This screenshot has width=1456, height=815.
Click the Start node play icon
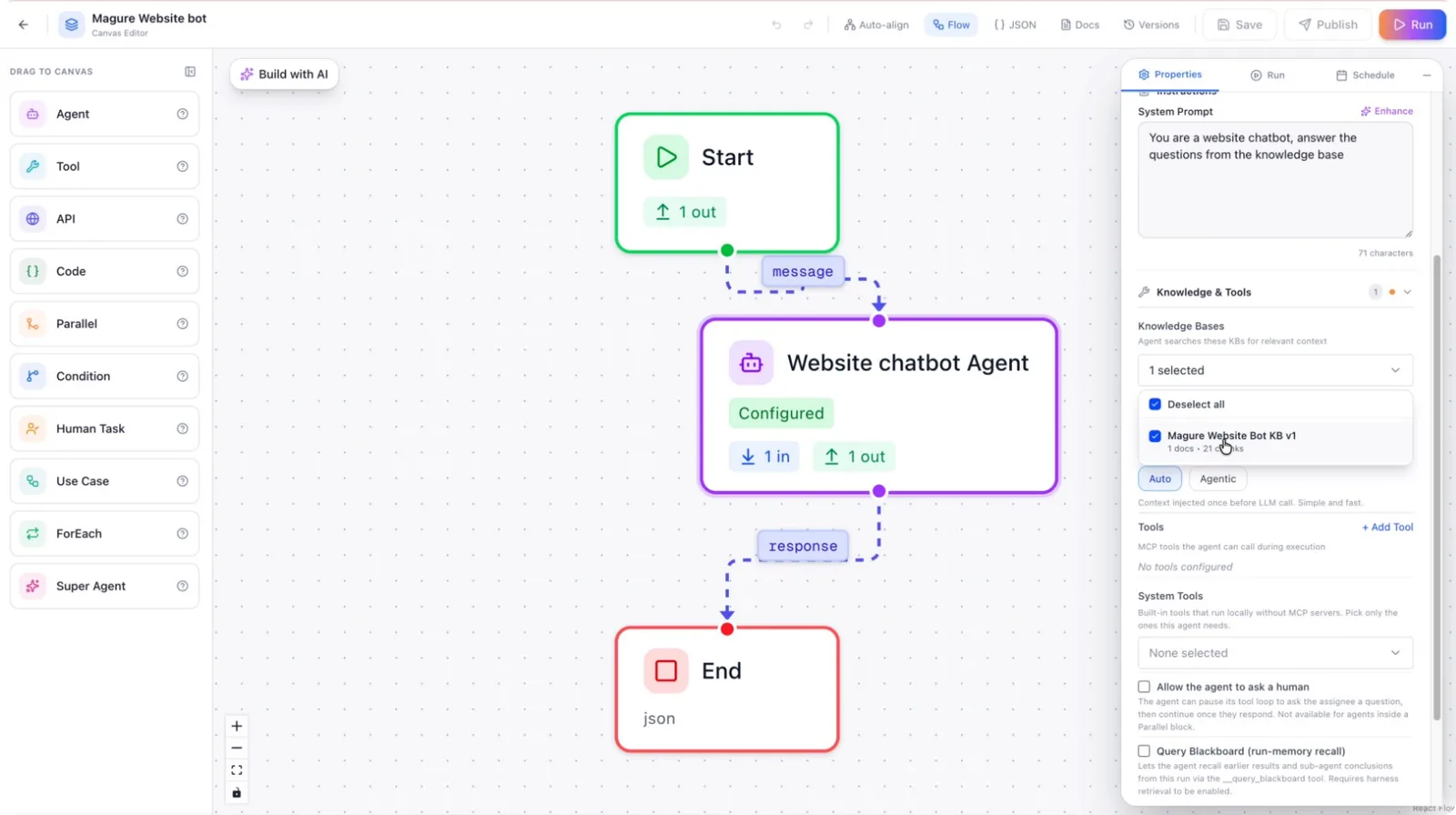[666, 157]
